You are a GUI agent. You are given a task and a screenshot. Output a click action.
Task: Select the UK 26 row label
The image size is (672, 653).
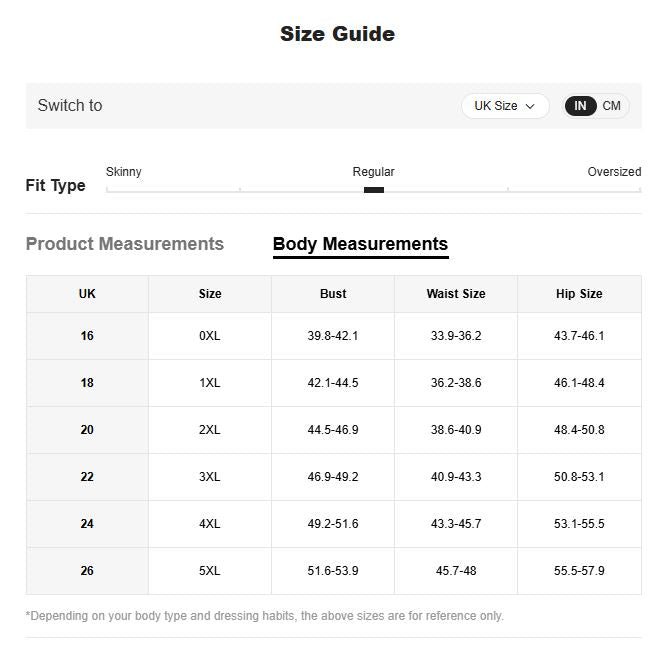[87, 571]
